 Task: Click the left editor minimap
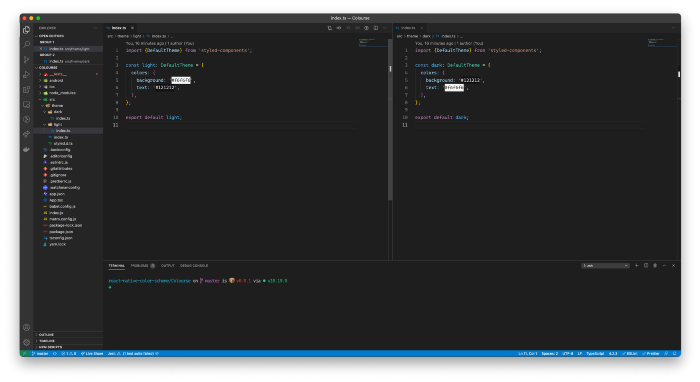tap(372, 42)
